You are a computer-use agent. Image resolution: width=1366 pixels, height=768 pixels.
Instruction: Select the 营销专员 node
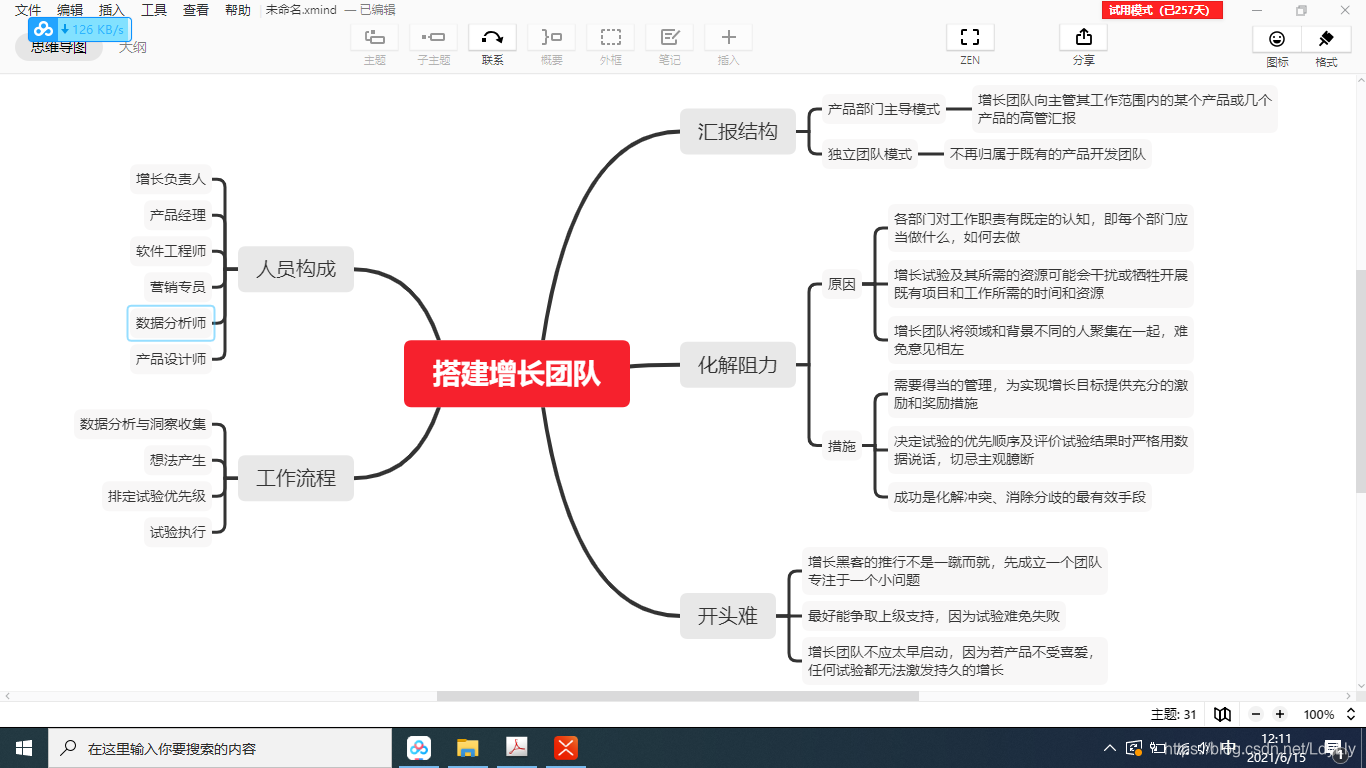click(x=178, y=287)
